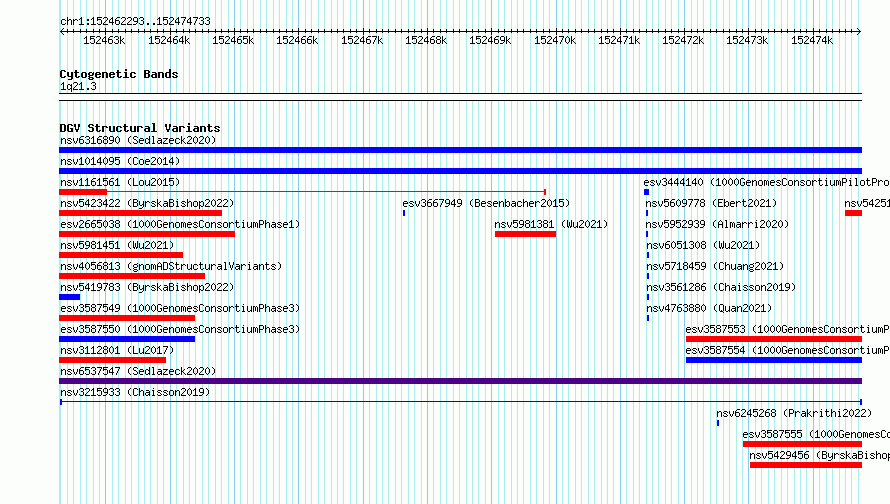Open nsv6245268 (Prakrithi2022) label

pos(794,413)
